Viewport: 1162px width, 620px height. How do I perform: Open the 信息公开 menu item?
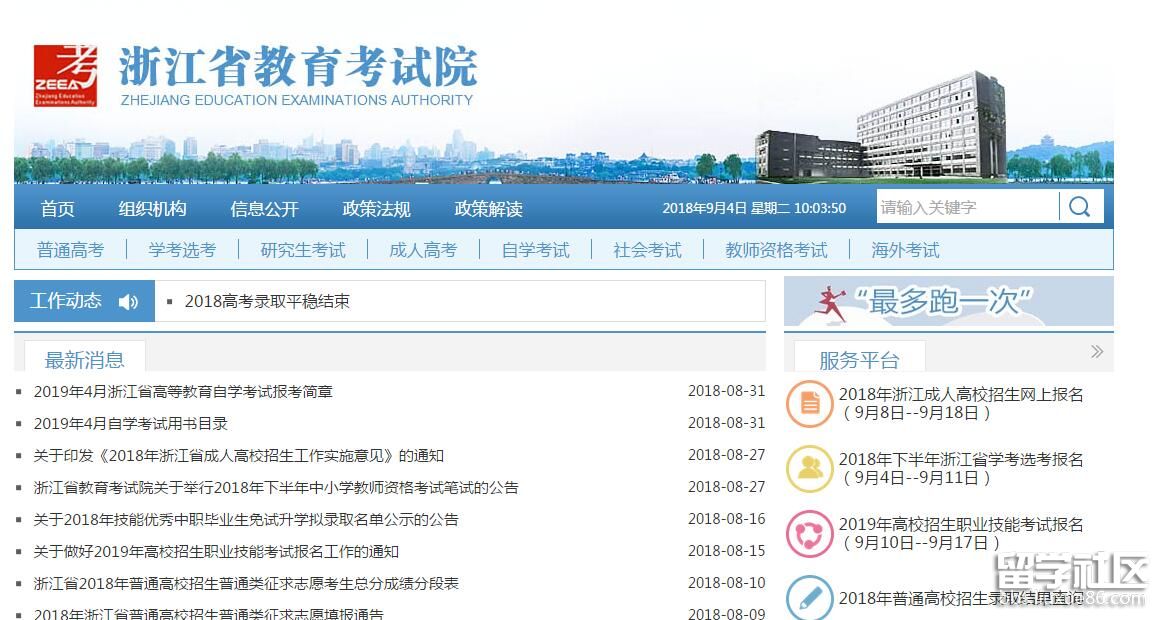[x=264, y=209]
